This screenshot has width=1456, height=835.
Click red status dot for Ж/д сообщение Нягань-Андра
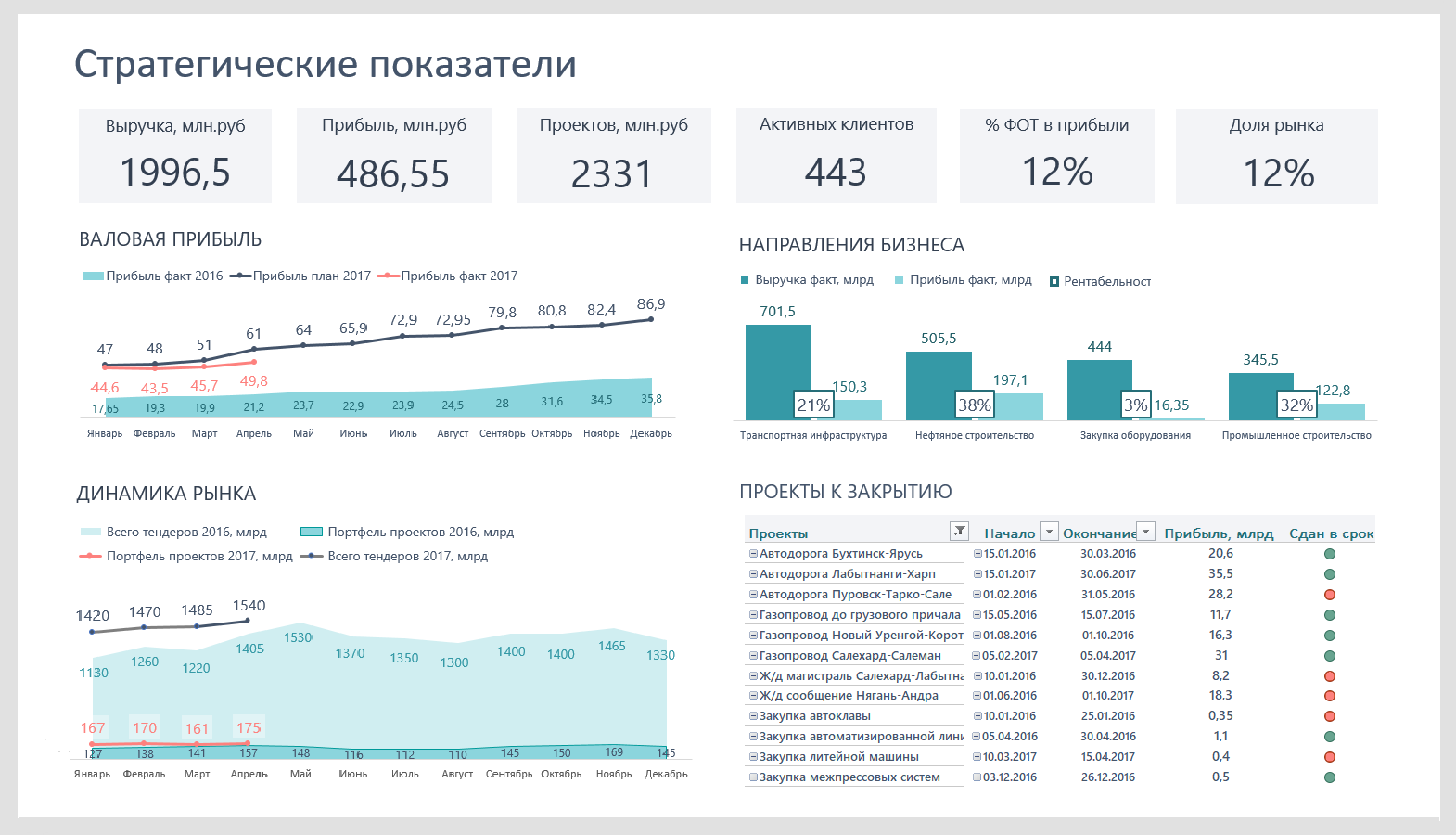1329,696
